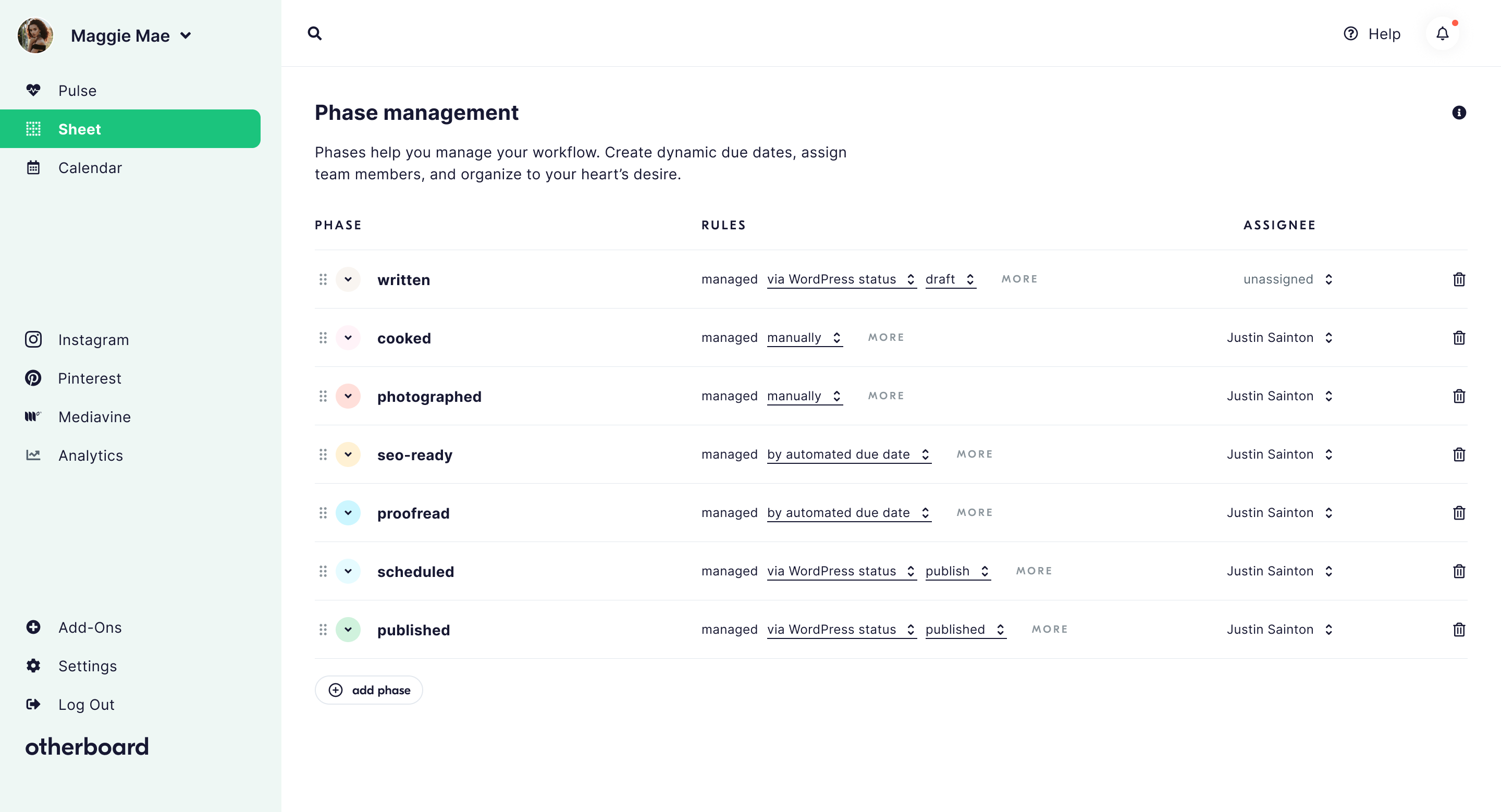The height and width of the screenshot is (812, 1501).
Task: Change assignee dropdown for scheduled phase
Action: (x=1279, y=571)
